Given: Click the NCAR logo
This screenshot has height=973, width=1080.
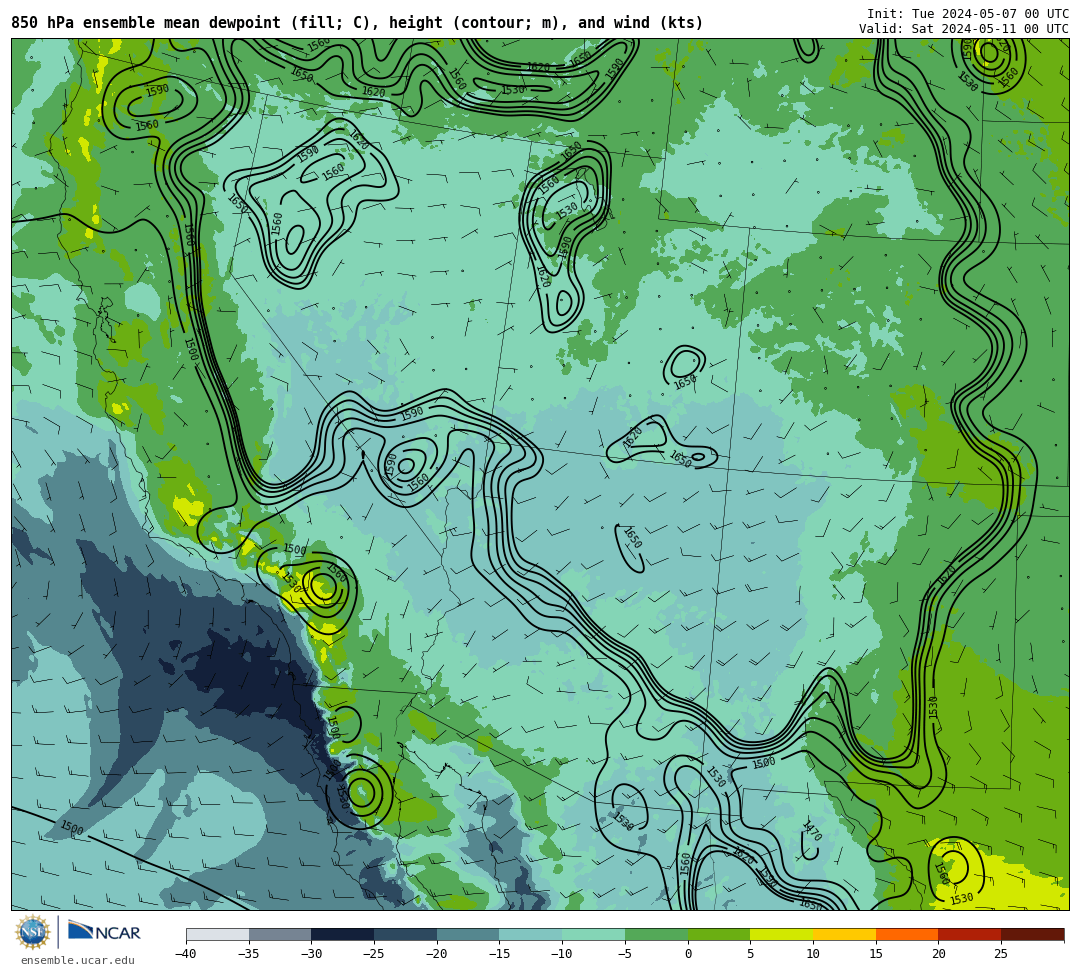Looking at the screenshot, I should click(104, 932).
